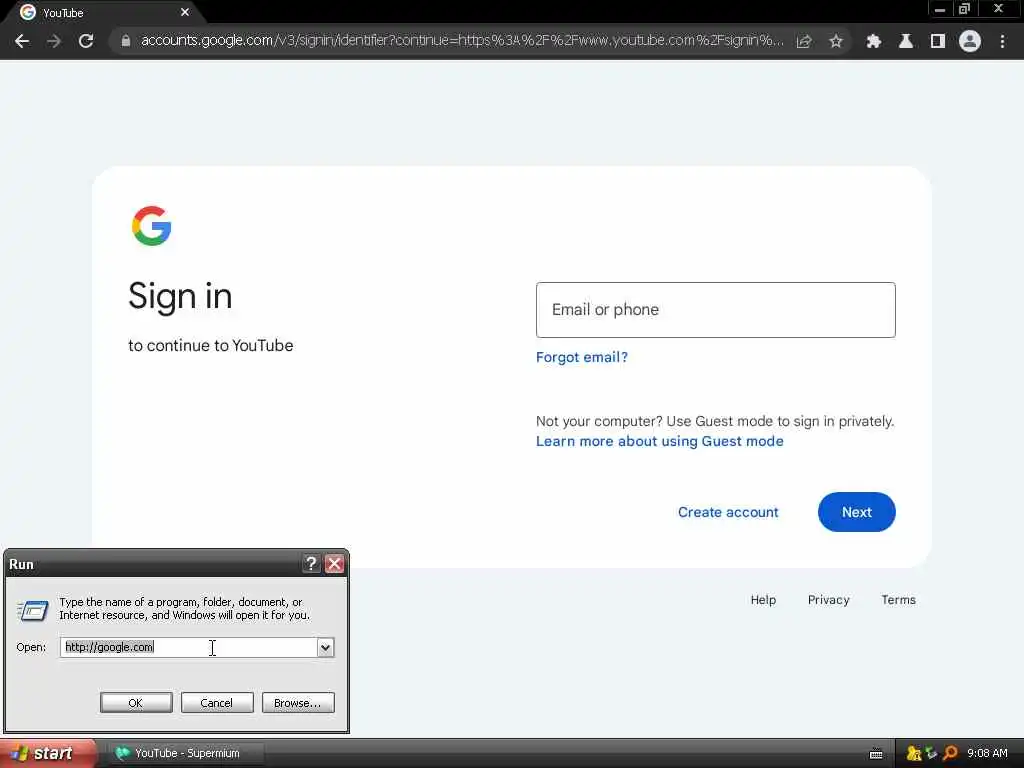1024x768 pixels.
Task: Expand the Run Open history dropdown
Action: click(325, 647)
